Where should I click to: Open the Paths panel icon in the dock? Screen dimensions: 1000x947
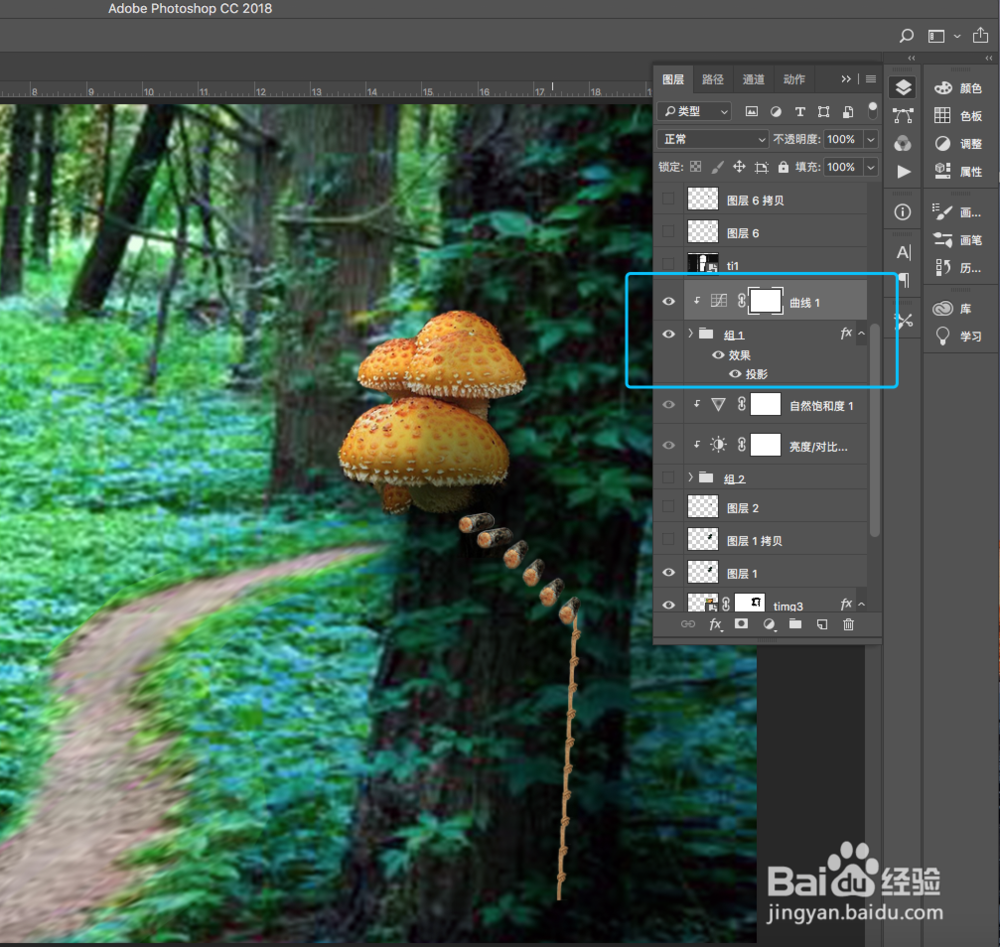(903, 115)
